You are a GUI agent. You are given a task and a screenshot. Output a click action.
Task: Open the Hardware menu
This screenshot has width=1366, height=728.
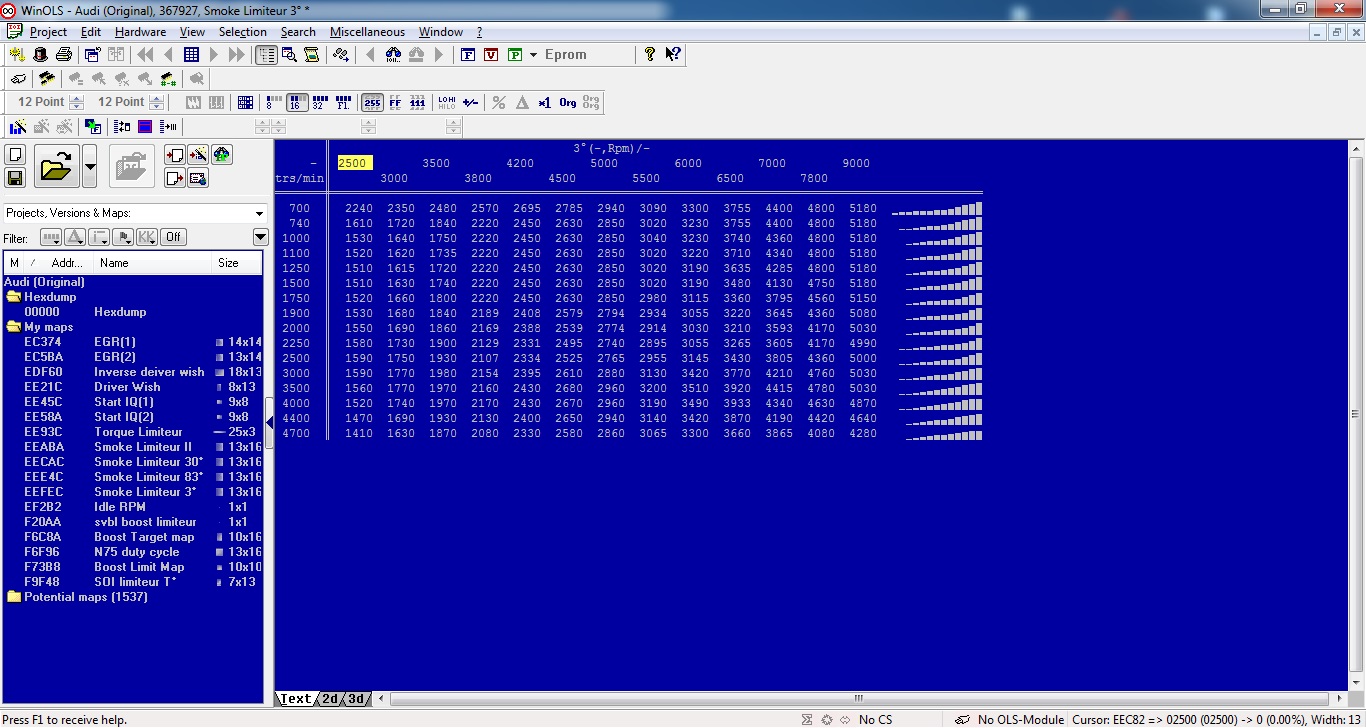coord(140,32)
